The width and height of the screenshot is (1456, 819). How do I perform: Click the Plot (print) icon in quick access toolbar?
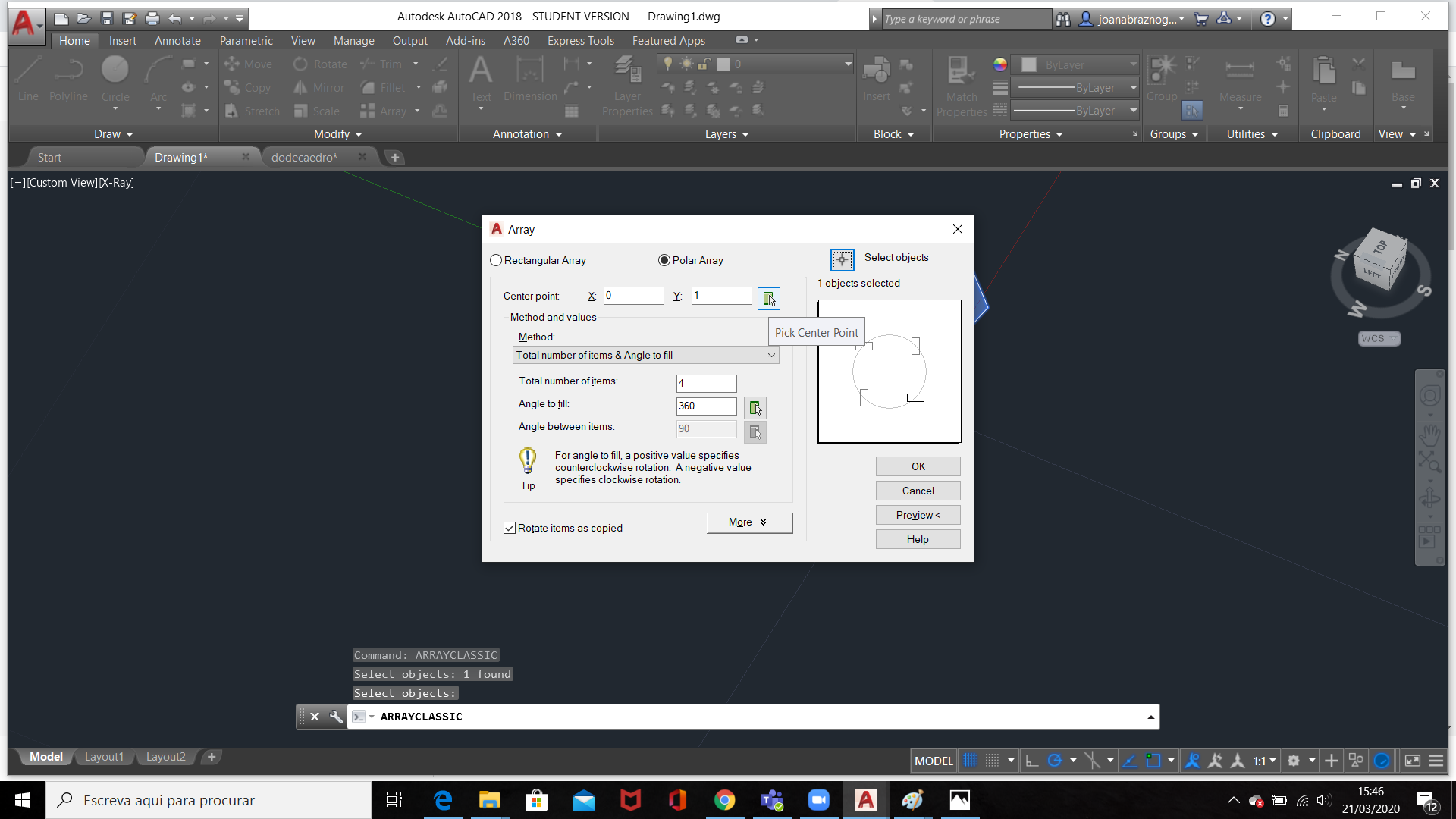[152, 18]
